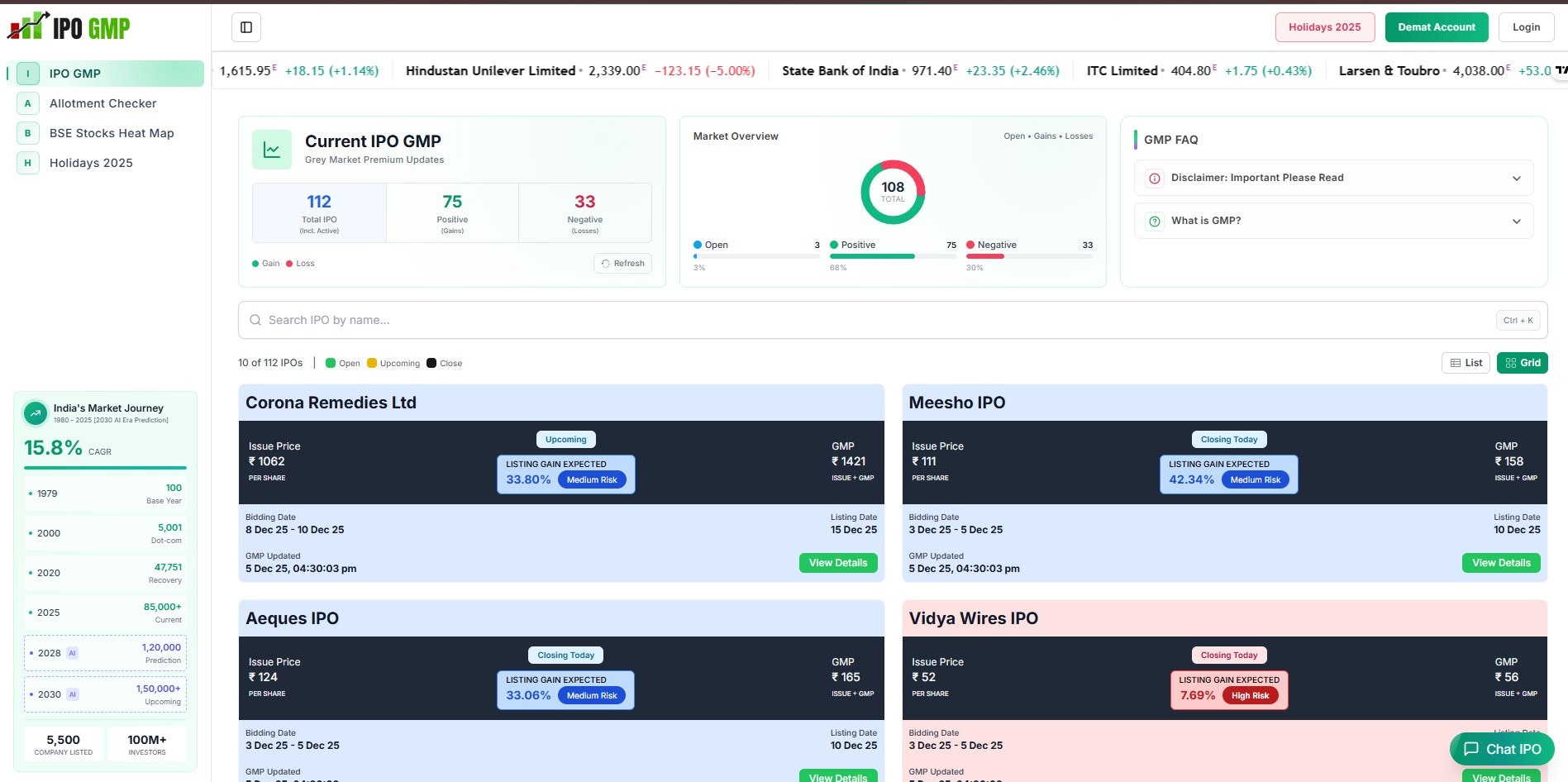The height and width of the screenshot is (782, 1568).
Task: Collapse the sidebar with the panel toggle icon
Action: [245, 26]
